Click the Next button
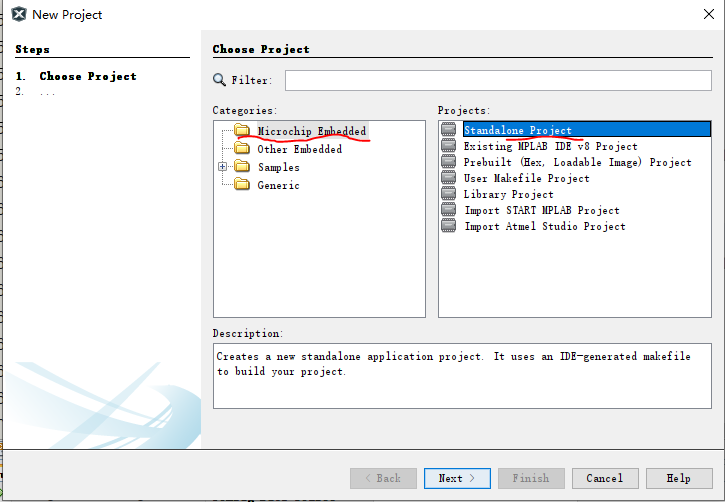 457,478
